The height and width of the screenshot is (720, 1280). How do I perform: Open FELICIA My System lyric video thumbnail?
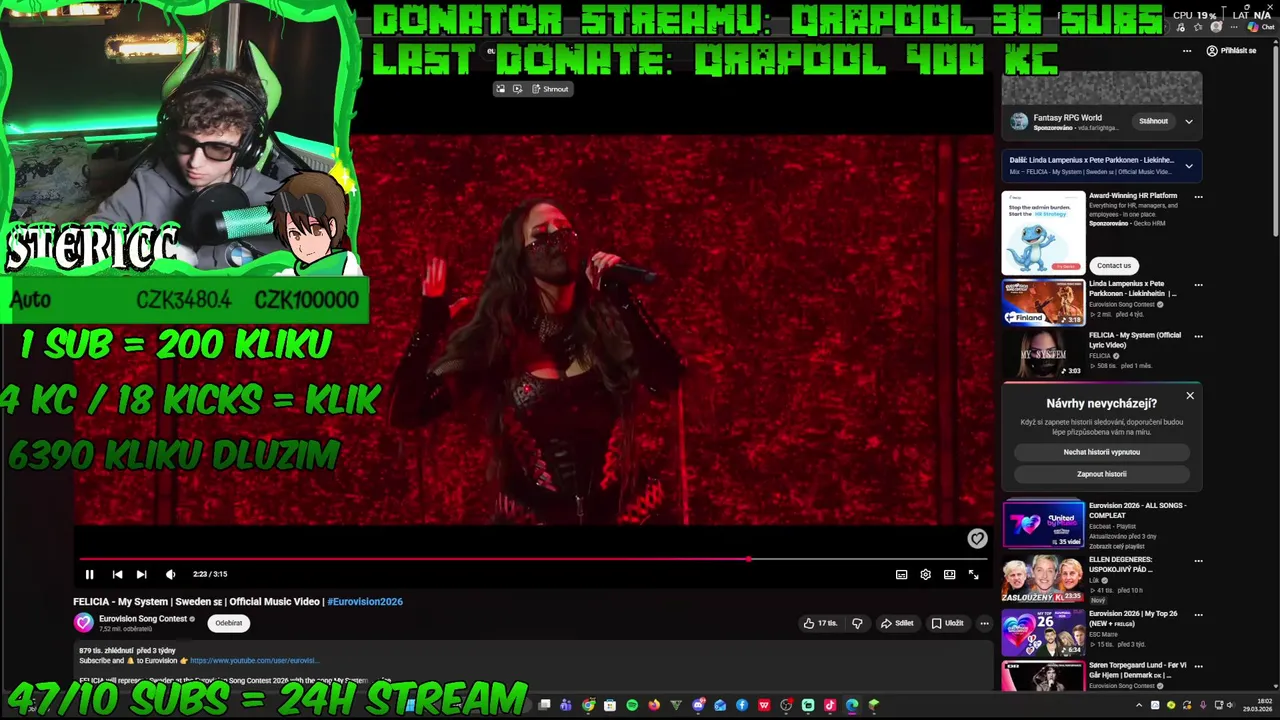point(1043,354)
